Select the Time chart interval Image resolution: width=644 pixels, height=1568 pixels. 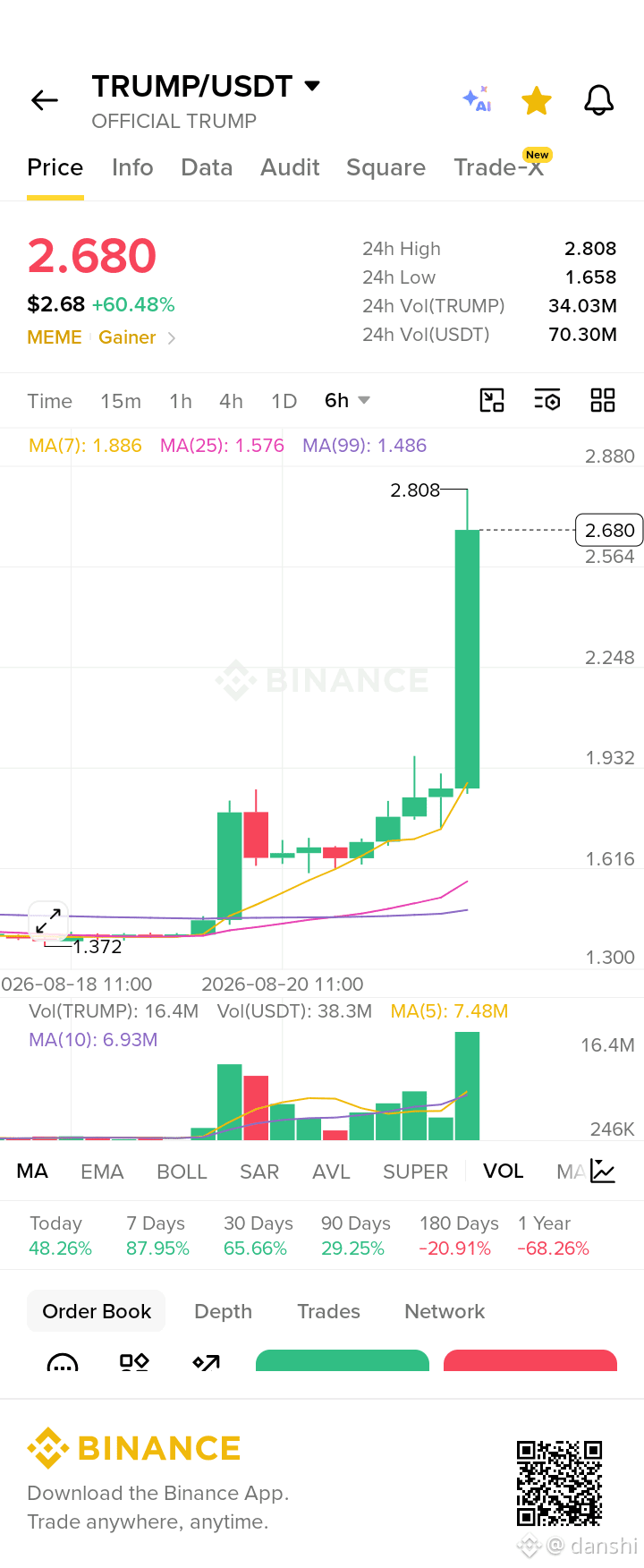click(x=50, y=401)
